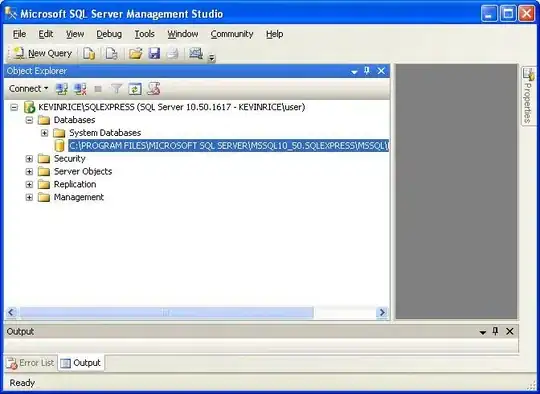Click the Save floppy disk icon
Viewport: 540px width, 394px height.
[154, 54]
